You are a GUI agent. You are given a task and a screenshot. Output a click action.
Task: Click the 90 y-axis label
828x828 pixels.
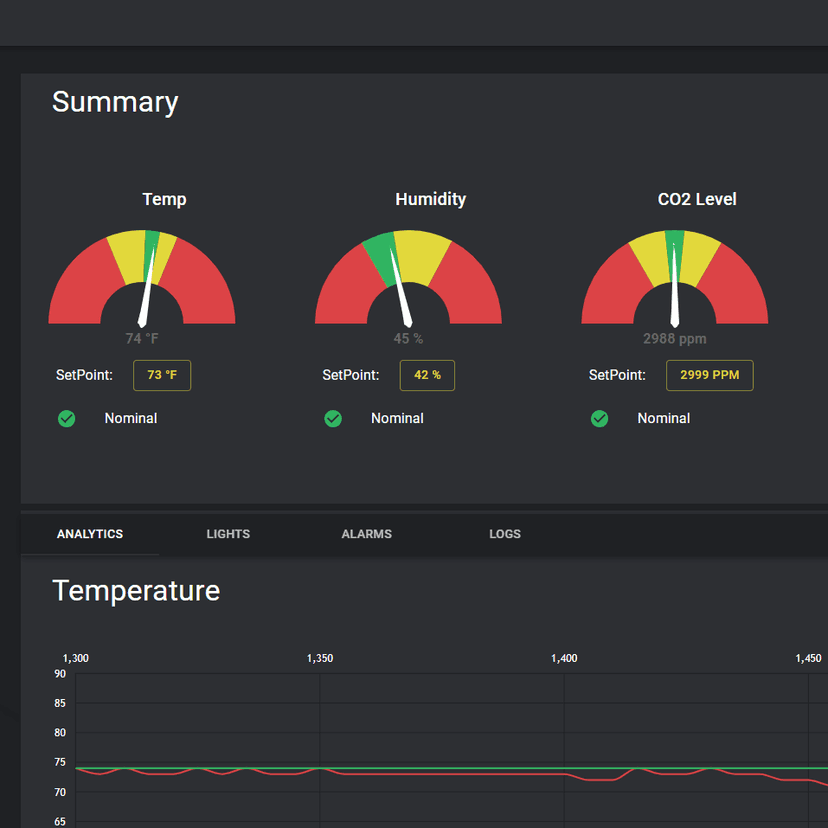(60, 674)
